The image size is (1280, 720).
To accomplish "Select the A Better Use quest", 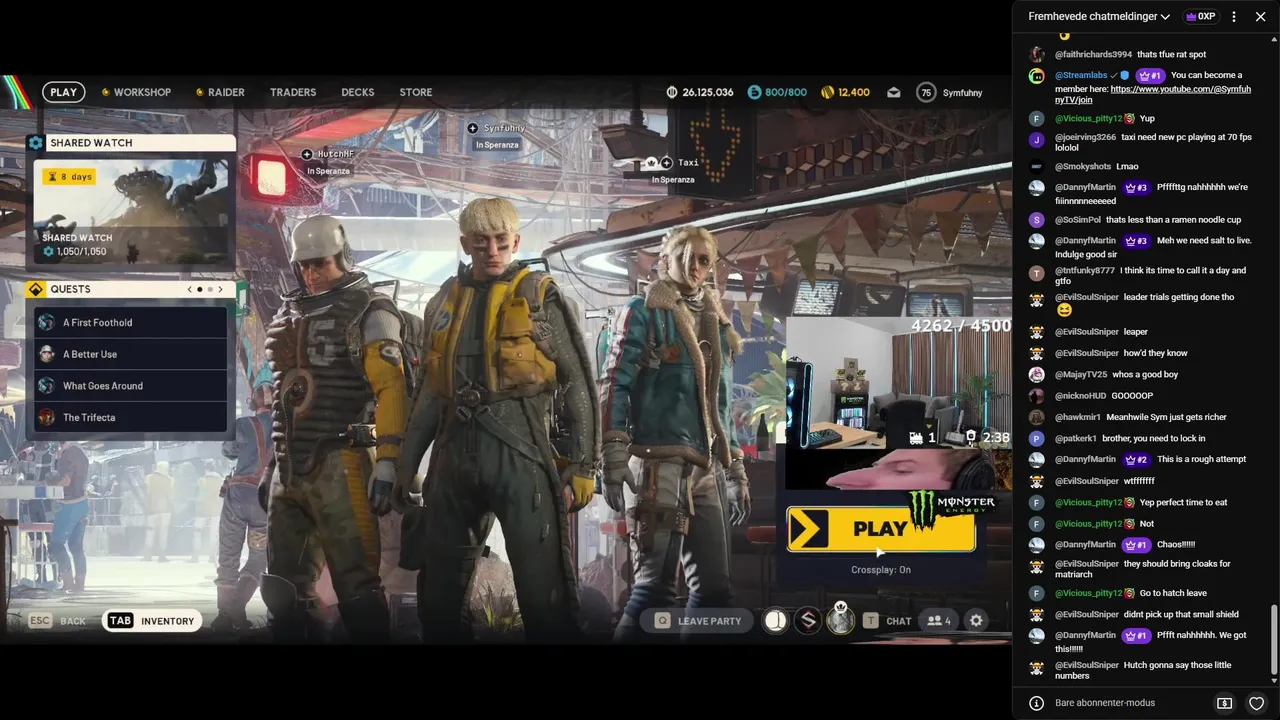I will coord(131,354).
